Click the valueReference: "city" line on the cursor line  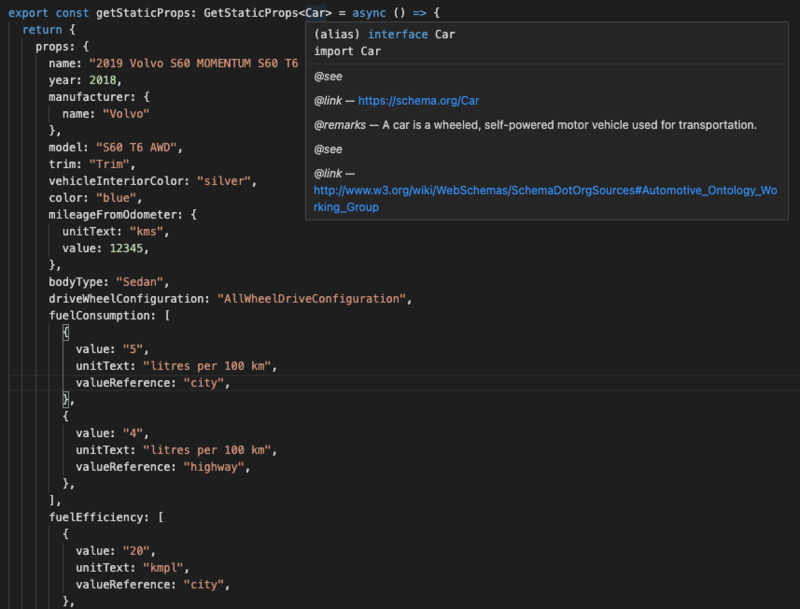pos(153,383)
